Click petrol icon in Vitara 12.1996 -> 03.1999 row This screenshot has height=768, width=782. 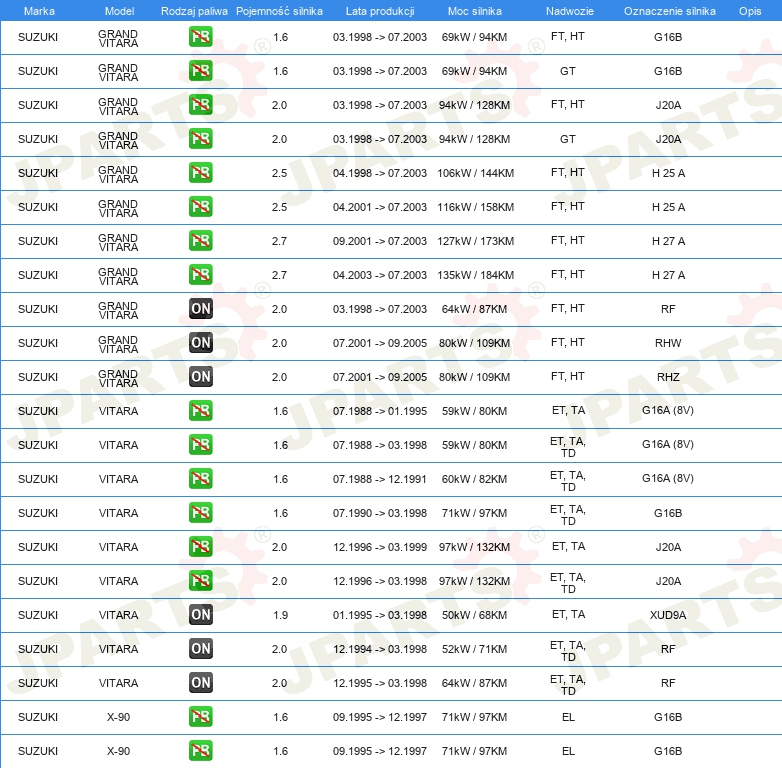(200, 546)
